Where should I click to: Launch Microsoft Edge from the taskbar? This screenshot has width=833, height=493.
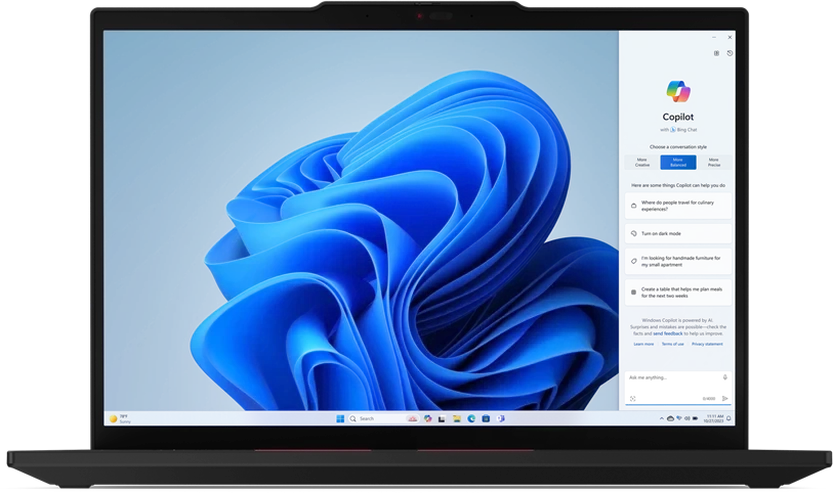471,418
